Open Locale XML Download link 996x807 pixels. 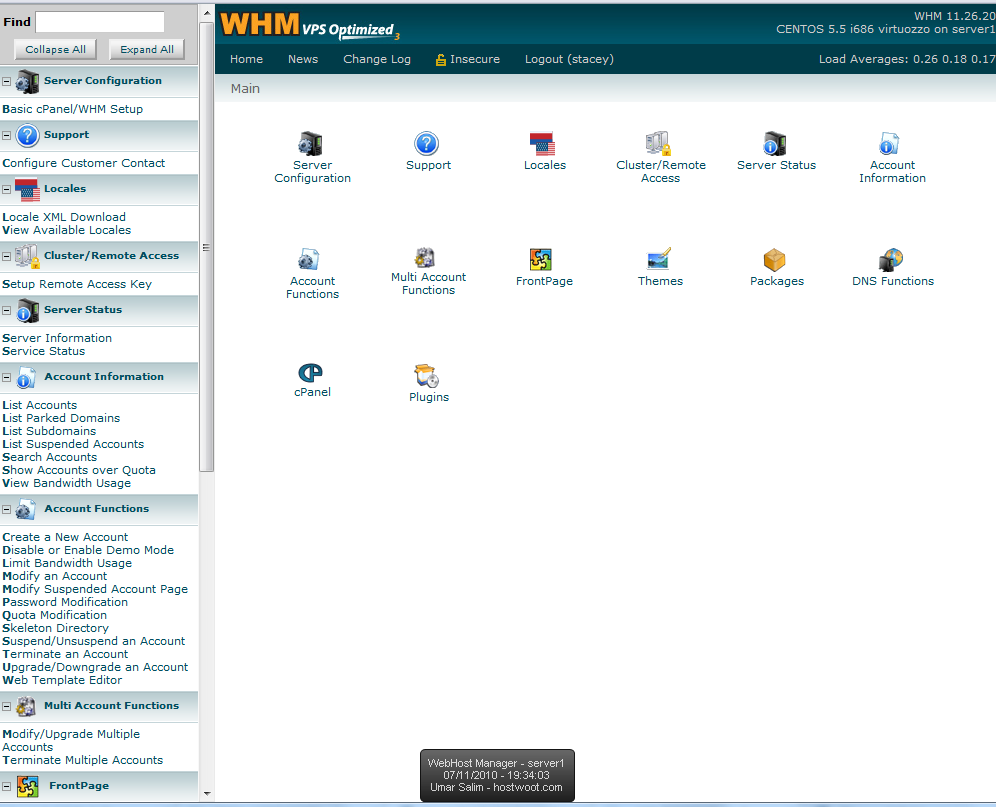point(64,217)
